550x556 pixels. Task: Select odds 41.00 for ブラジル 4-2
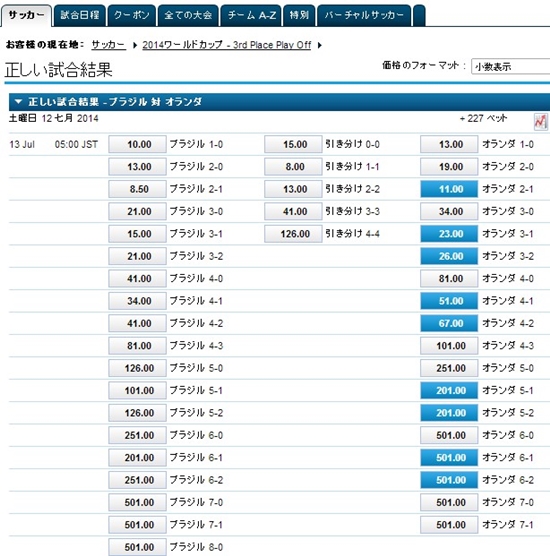coord(138,323)
